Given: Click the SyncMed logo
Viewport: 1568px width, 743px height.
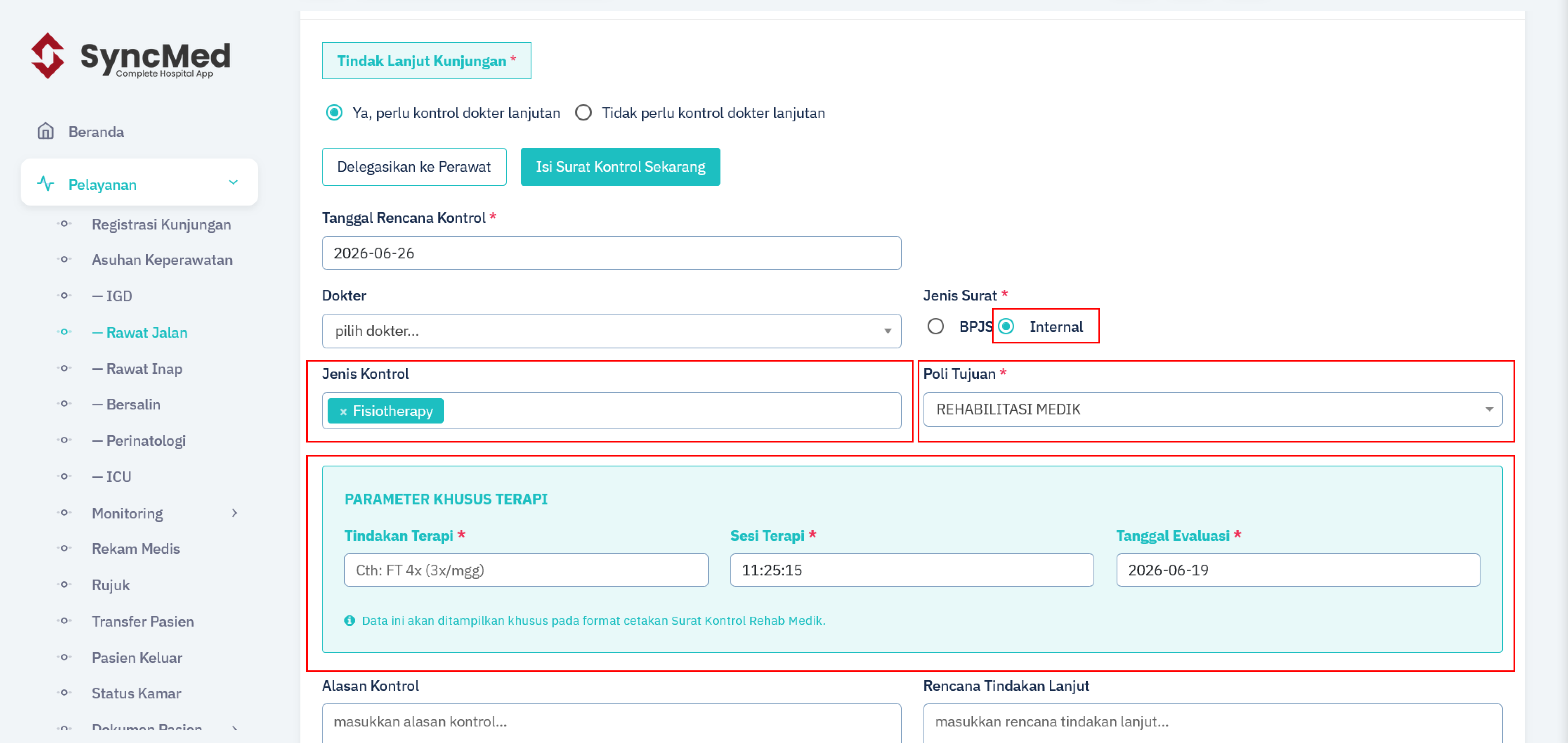Looking at the screenshot, I should coord(131,56).
